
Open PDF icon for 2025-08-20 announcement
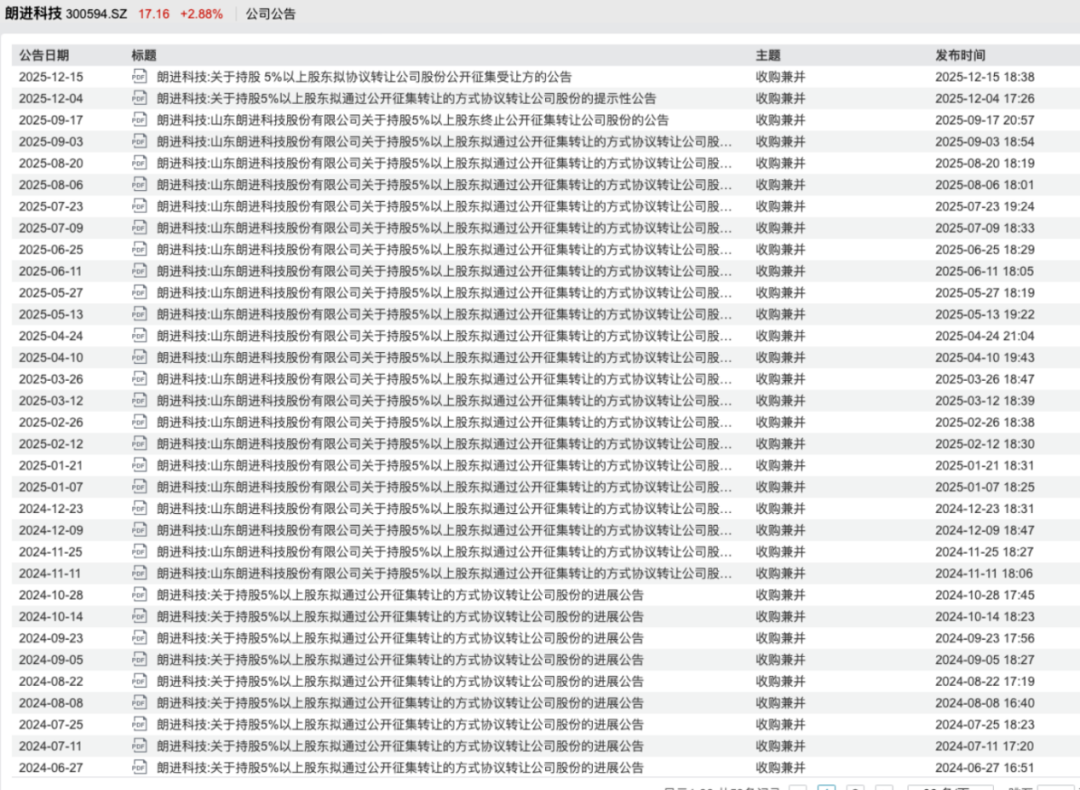139,163
